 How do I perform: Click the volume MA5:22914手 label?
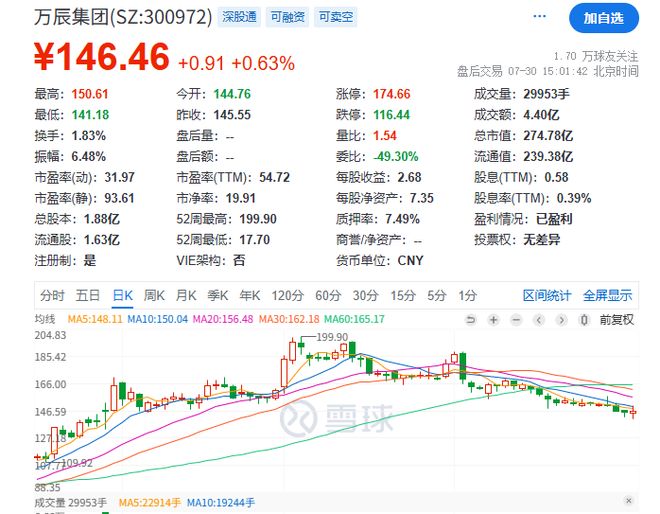[x=150, y=503]
